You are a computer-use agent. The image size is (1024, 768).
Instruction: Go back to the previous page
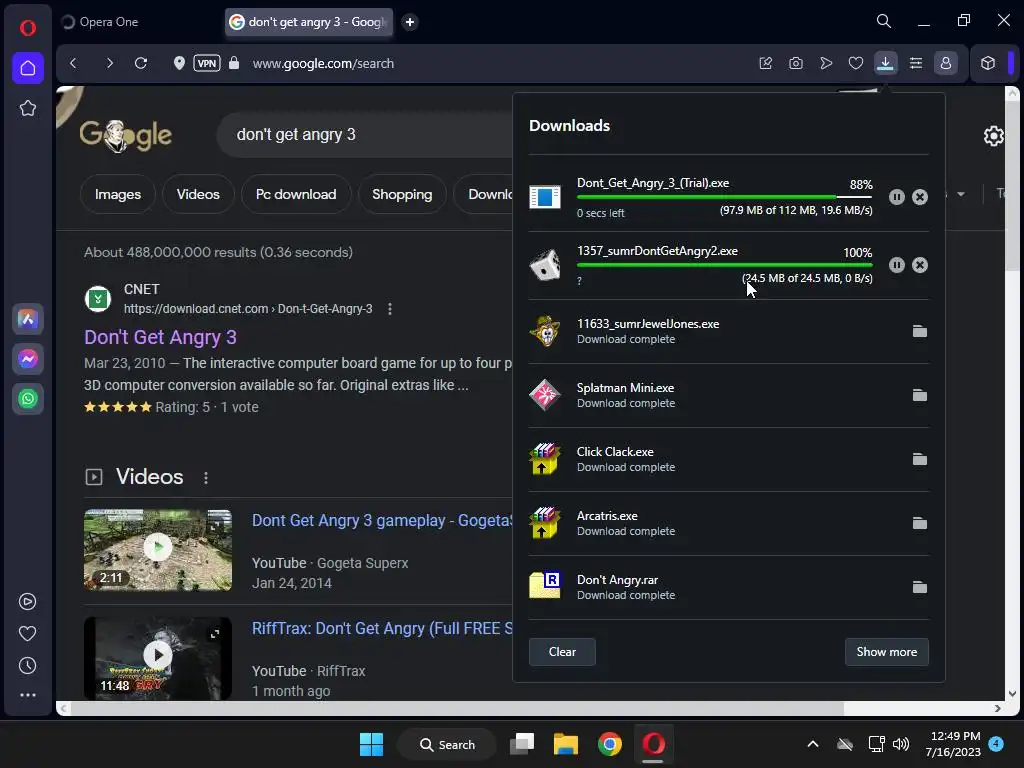click(73, 63)
